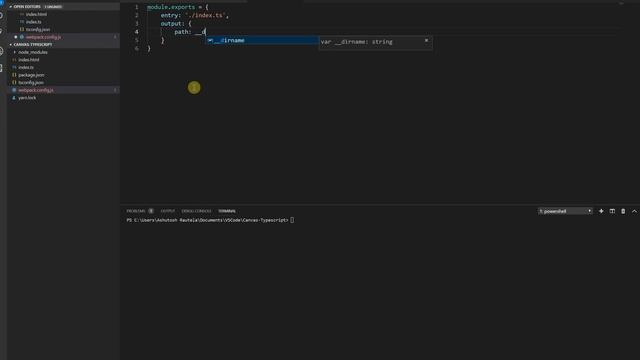Select webpack.config.js in Open Editors list
The width and height of the screenshot is (640, 360).
43,37
